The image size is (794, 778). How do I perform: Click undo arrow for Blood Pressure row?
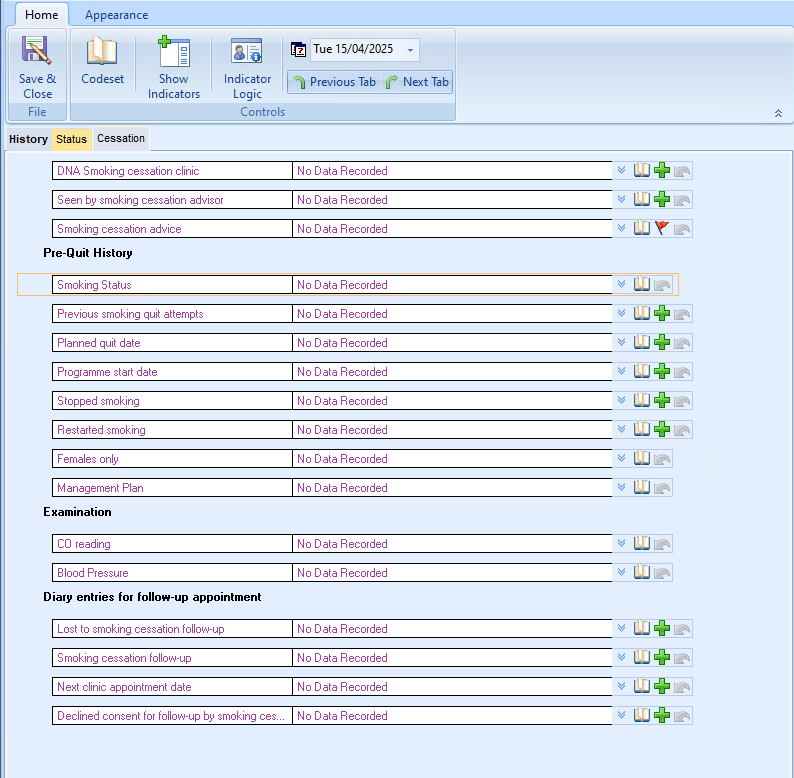(x=662, y=573)
